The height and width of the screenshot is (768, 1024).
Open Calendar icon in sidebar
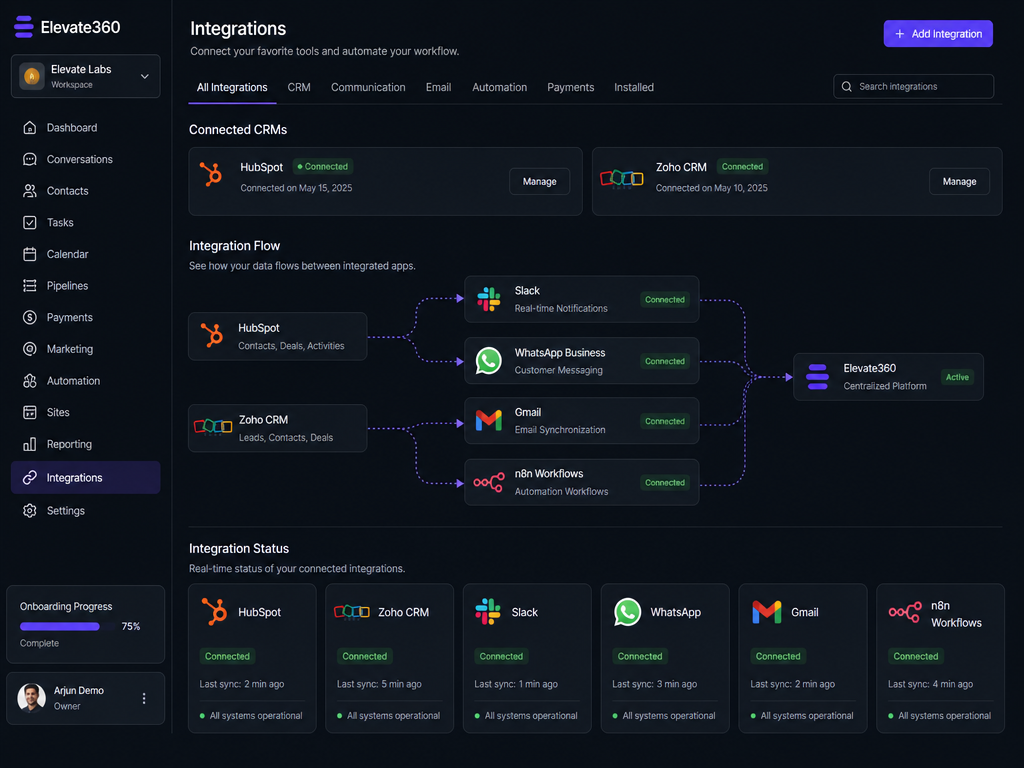click(29, 254)
